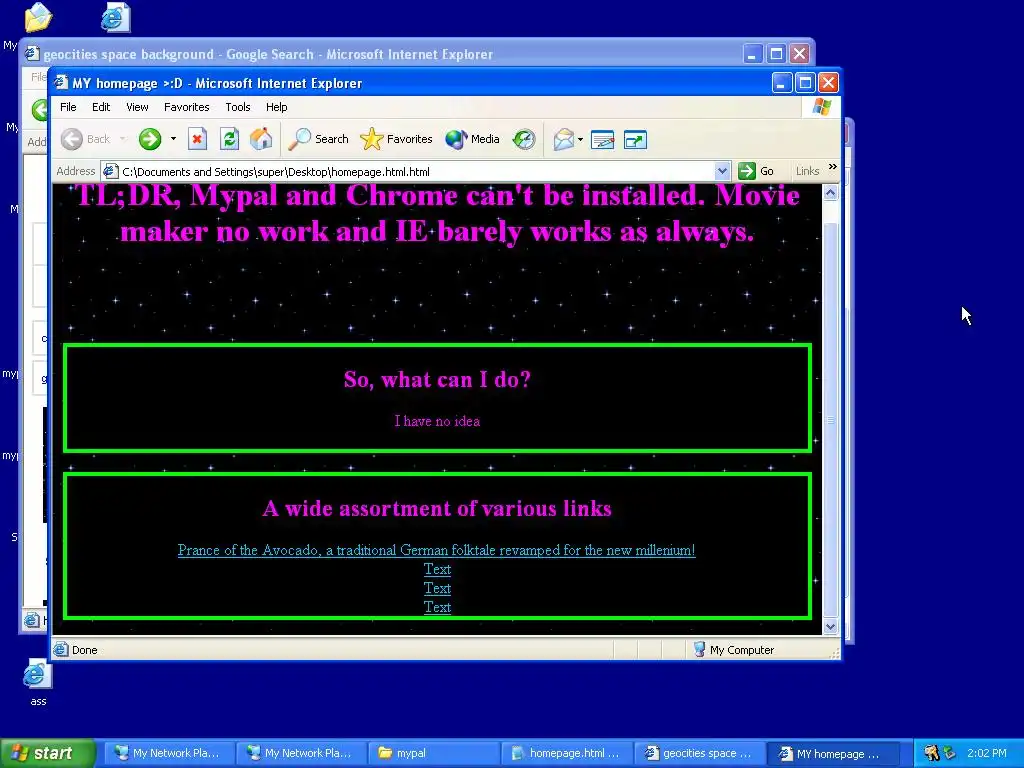Click the vertical scrollbar thumb

(x=830, y=419)
